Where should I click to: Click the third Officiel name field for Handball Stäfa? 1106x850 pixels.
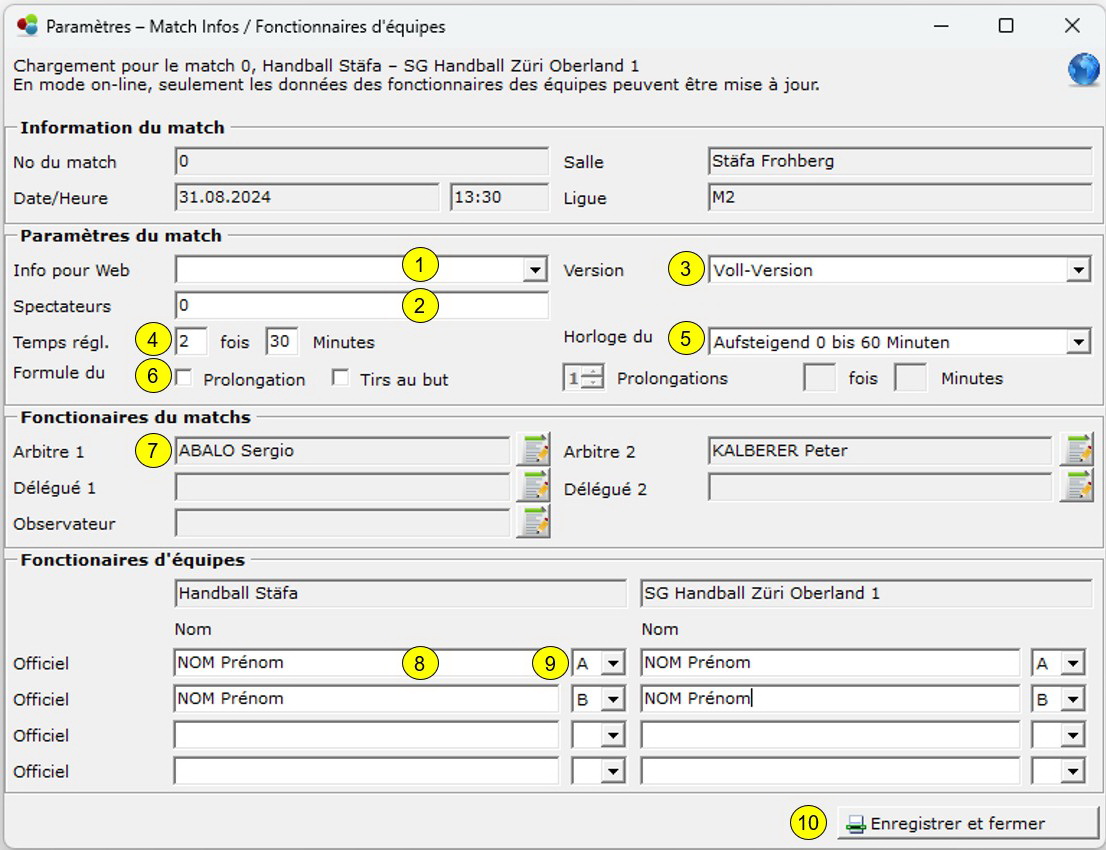[x=365, y=735]
